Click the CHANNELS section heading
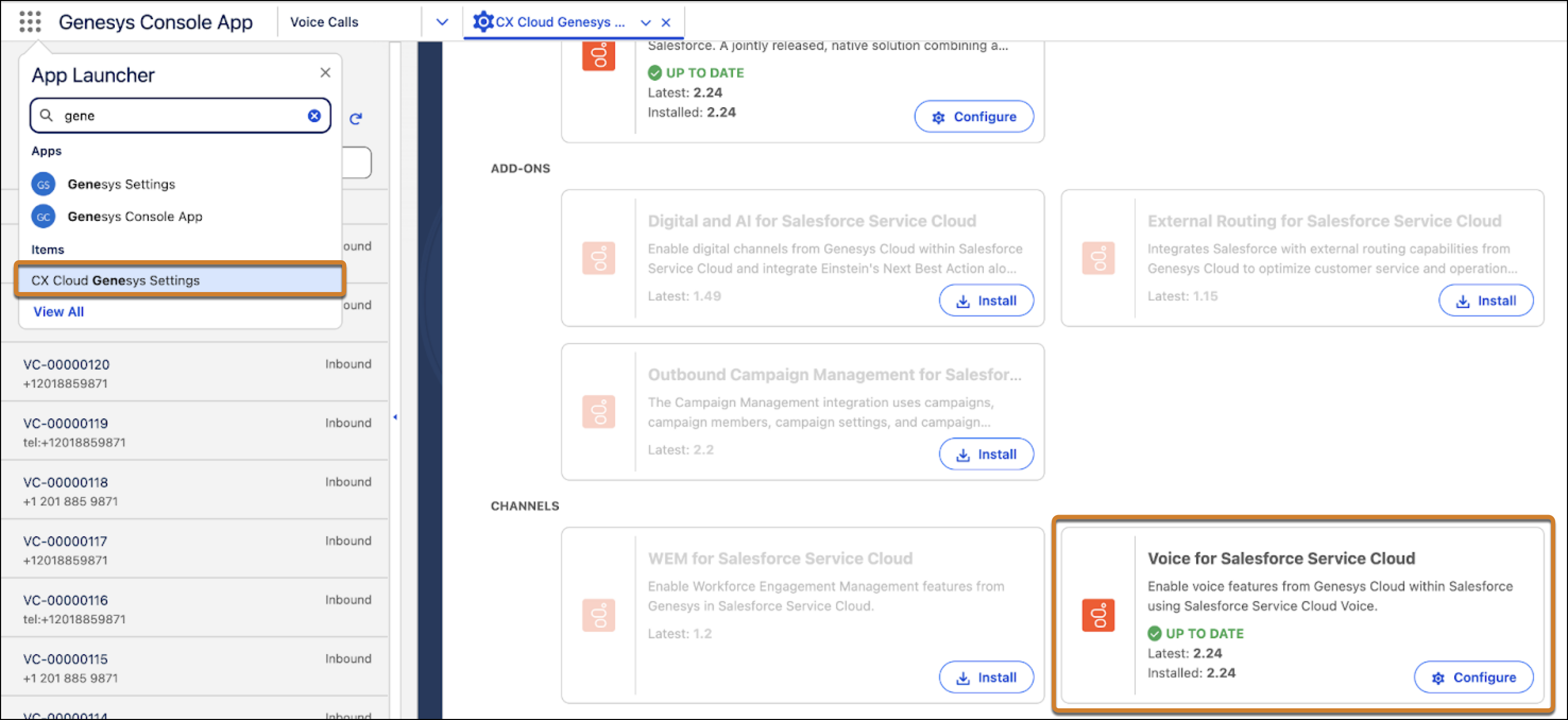Image resolution: width=1568 pixels, height=720 pixels. [x=524, y=507]
